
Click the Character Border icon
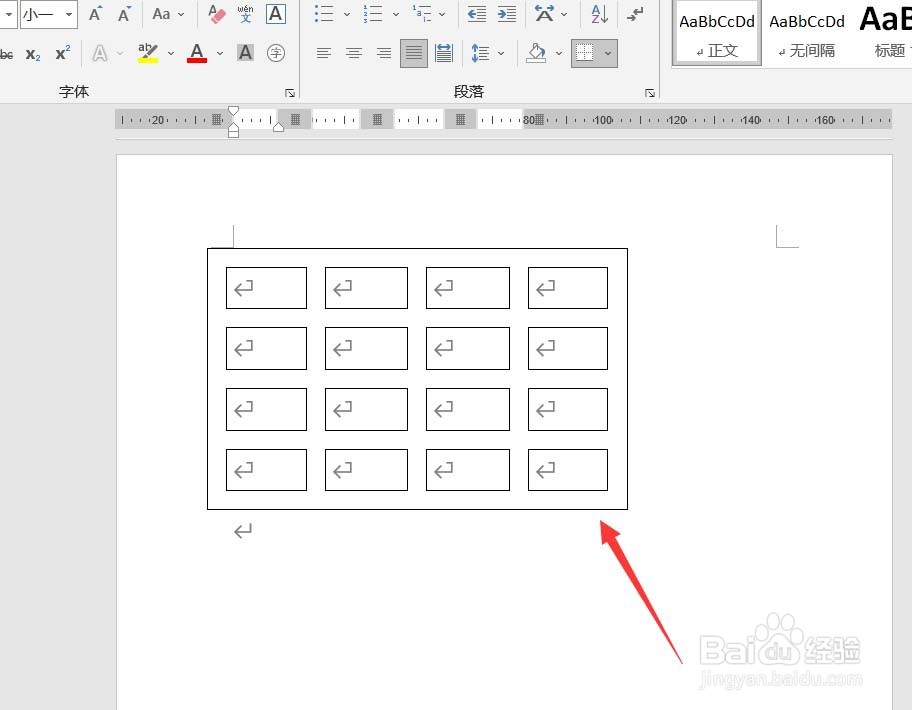[x=276, y=14]
